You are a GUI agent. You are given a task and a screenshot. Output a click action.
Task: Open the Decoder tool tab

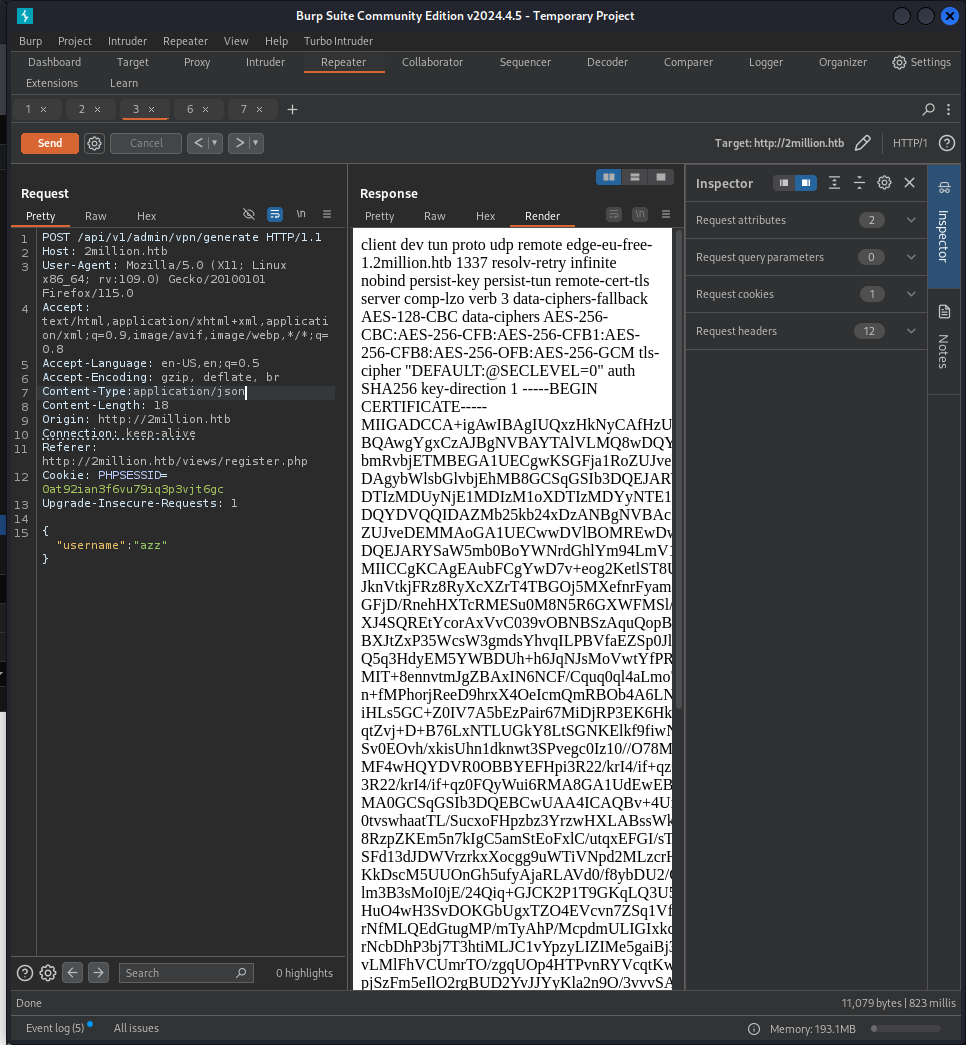[x=607, y=62]
